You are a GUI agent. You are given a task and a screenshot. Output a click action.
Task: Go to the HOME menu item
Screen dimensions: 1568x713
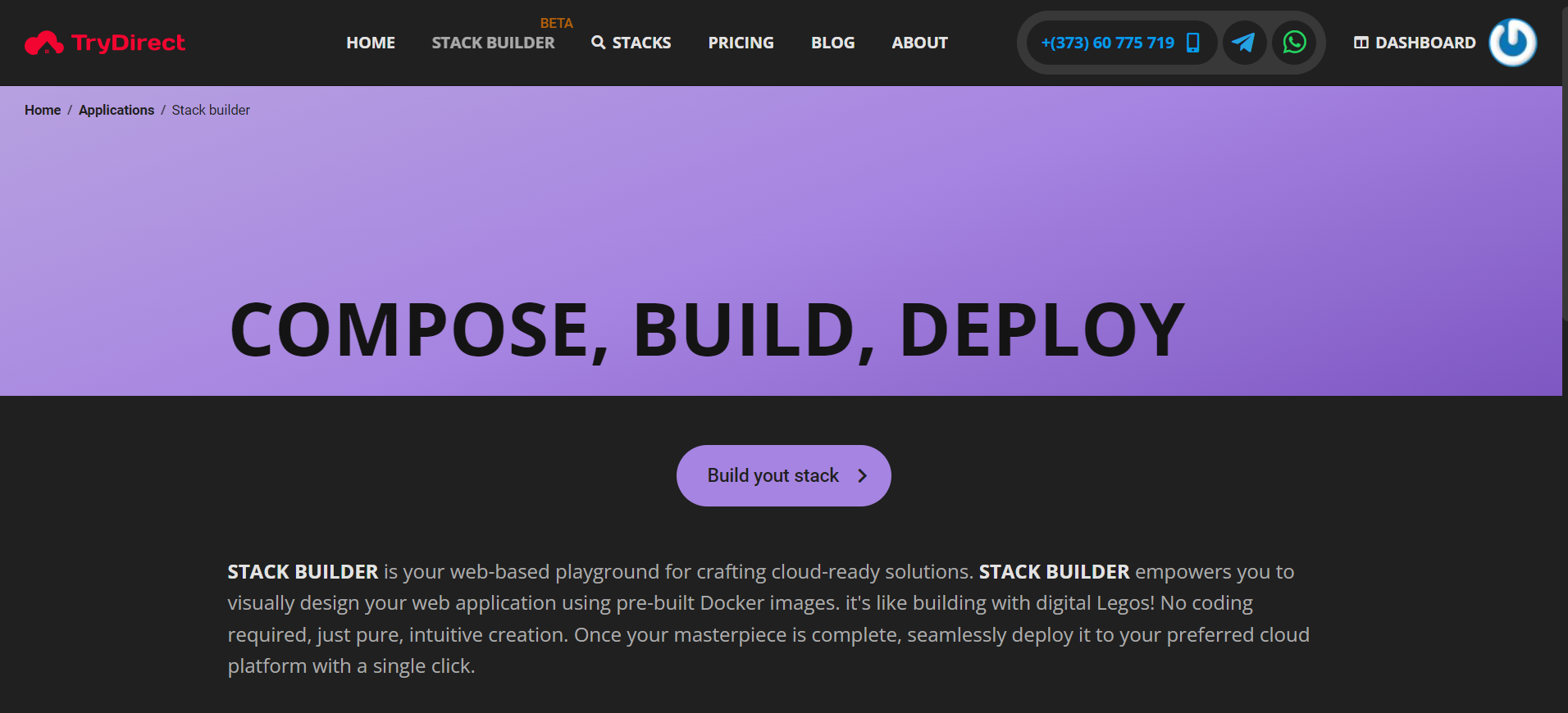(x=371, y=43)
